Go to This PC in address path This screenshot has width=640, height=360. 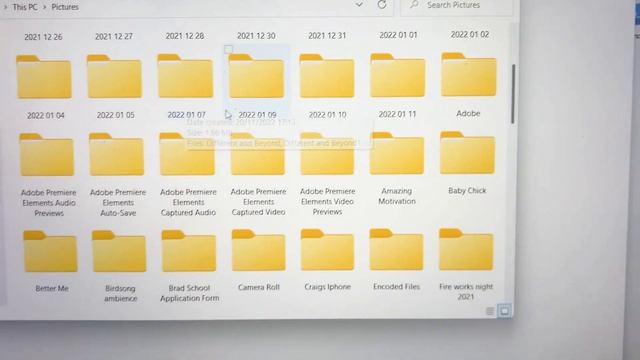(x=25, y=7)
